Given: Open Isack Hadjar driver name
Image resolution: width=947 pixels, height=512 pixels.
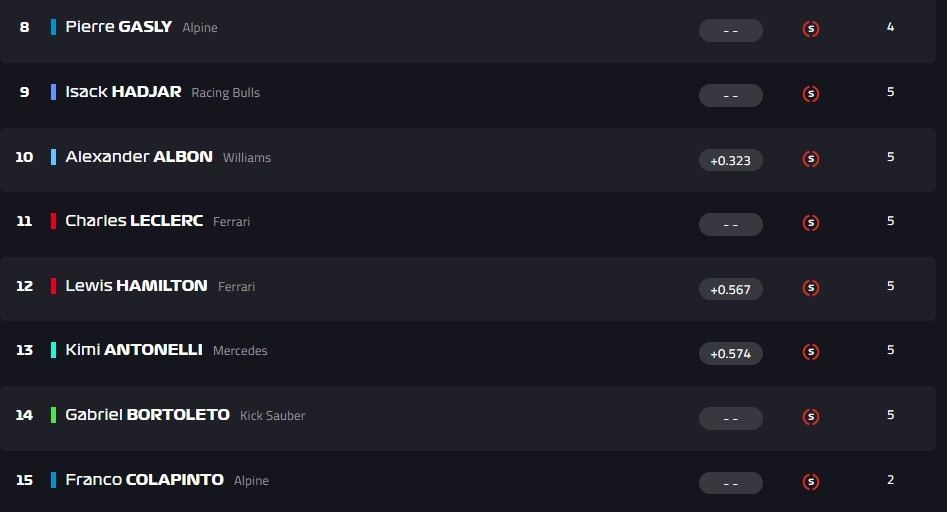Looking at the screenshot, I should 123,92.
